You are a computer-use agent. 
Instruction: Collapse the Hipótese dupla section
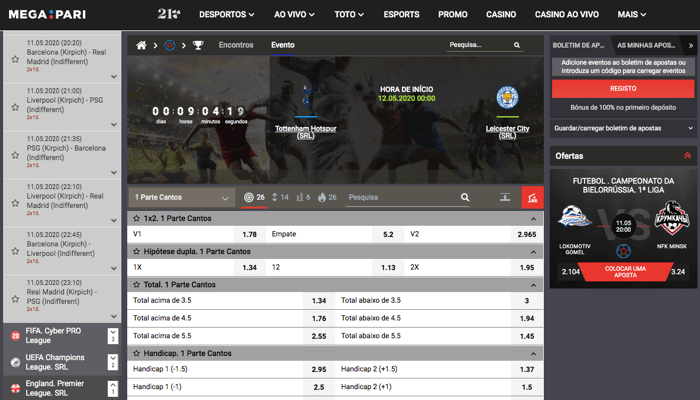click(533, 252)
